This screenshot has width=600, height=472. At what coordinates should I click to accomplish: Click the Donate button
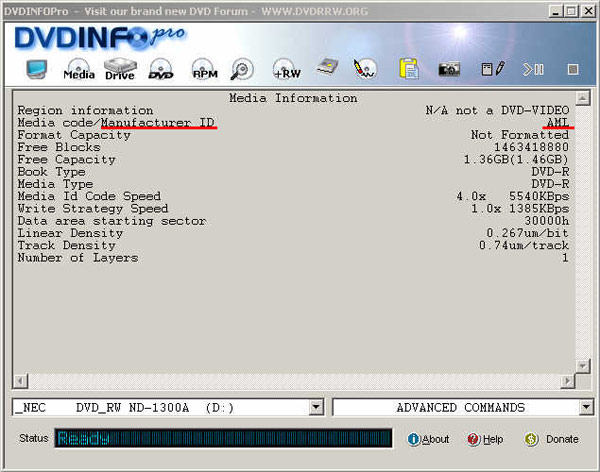pos(551,439)
